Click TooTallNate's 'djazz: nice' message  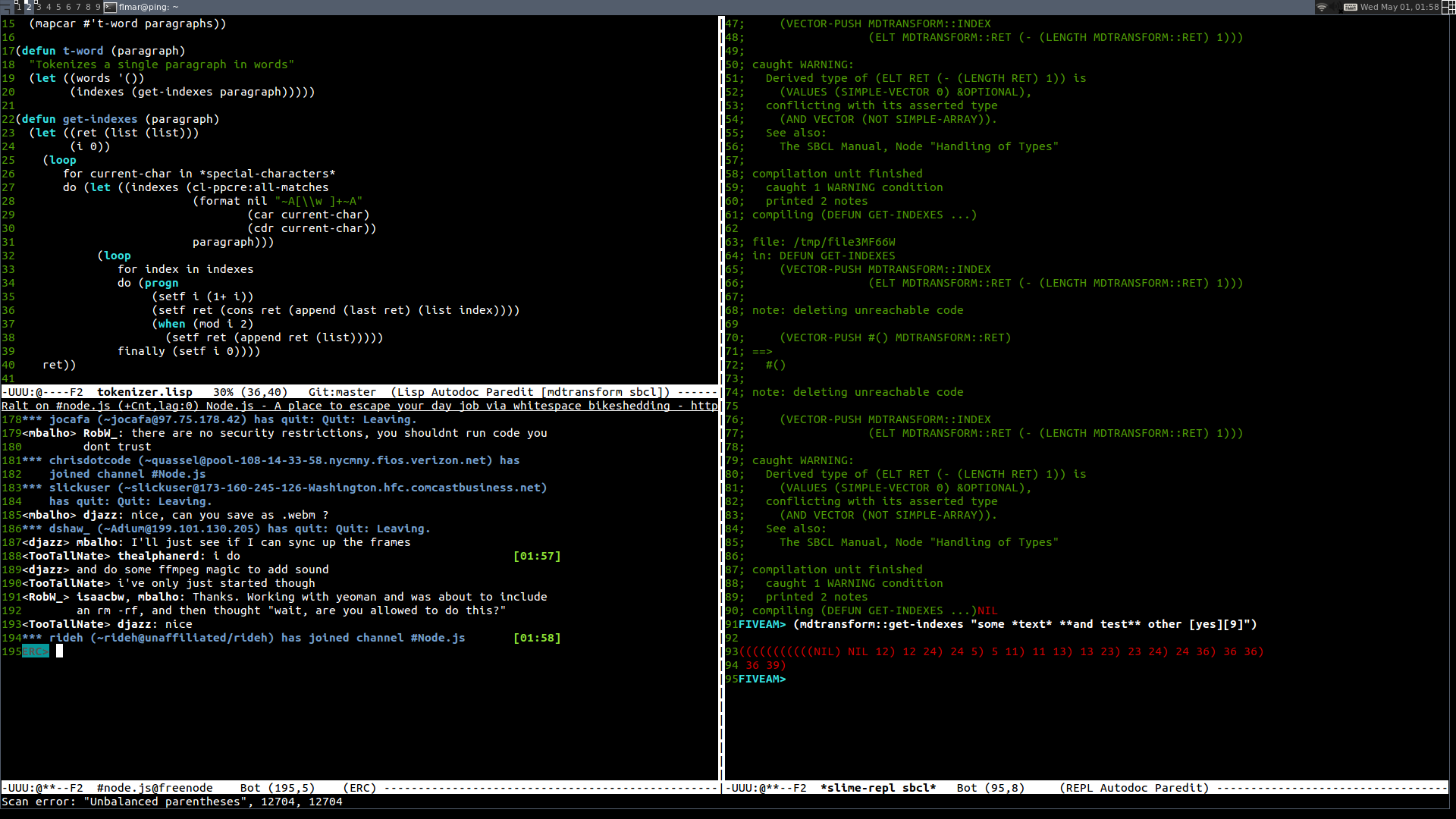107,624
